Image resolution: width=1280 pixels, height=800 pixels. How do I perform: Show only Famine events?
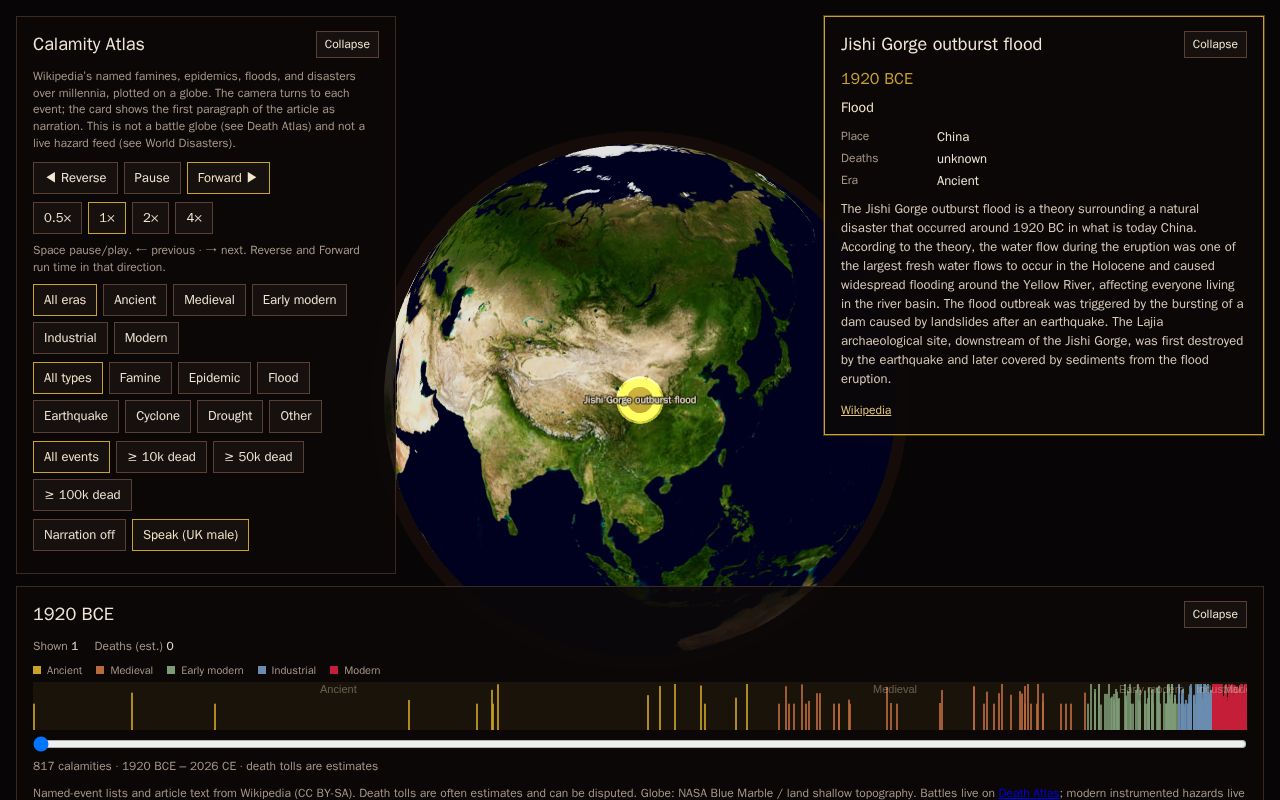point(140,378)
